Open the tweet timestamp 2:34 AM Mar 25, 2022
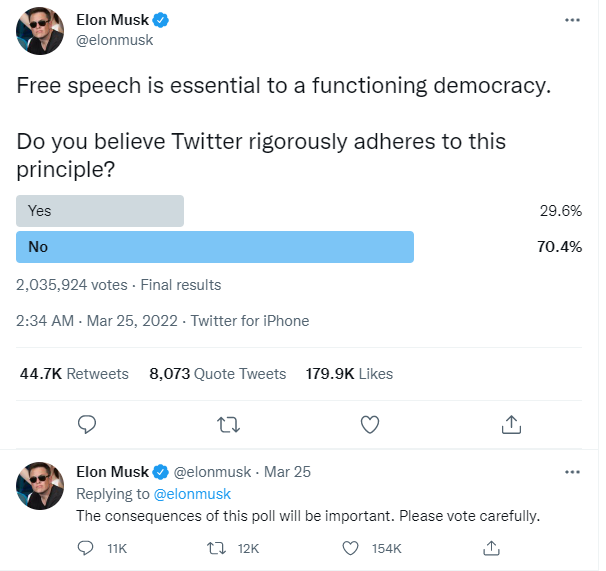Screen dimensions: 606x571 (x=96, y=321)
